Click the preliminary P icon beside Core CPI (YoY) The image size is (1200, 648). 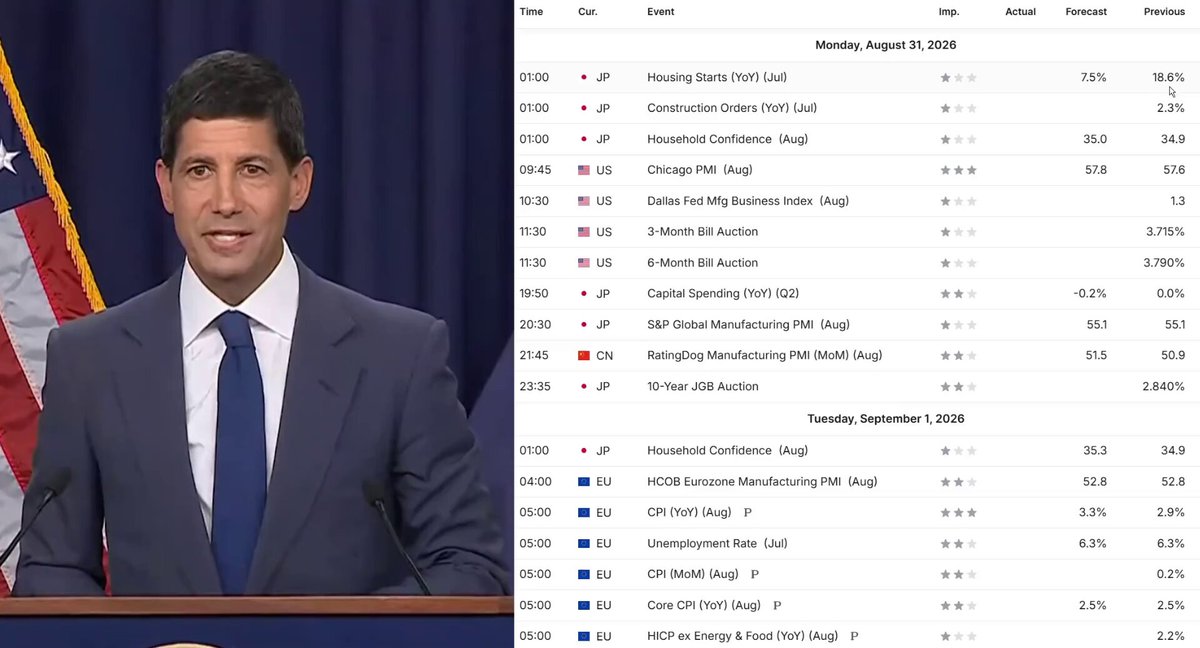coord(776,606)
